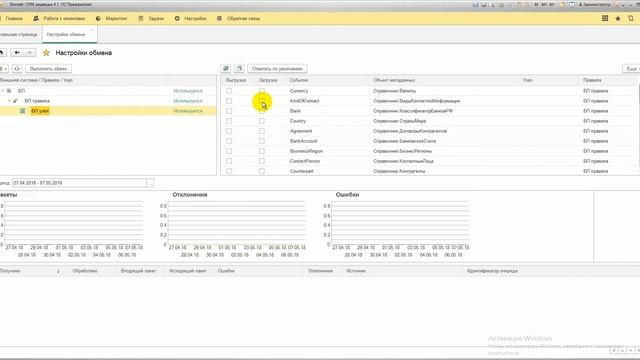
Task: Click the M- button in title bar
Action: coord(552,4)
